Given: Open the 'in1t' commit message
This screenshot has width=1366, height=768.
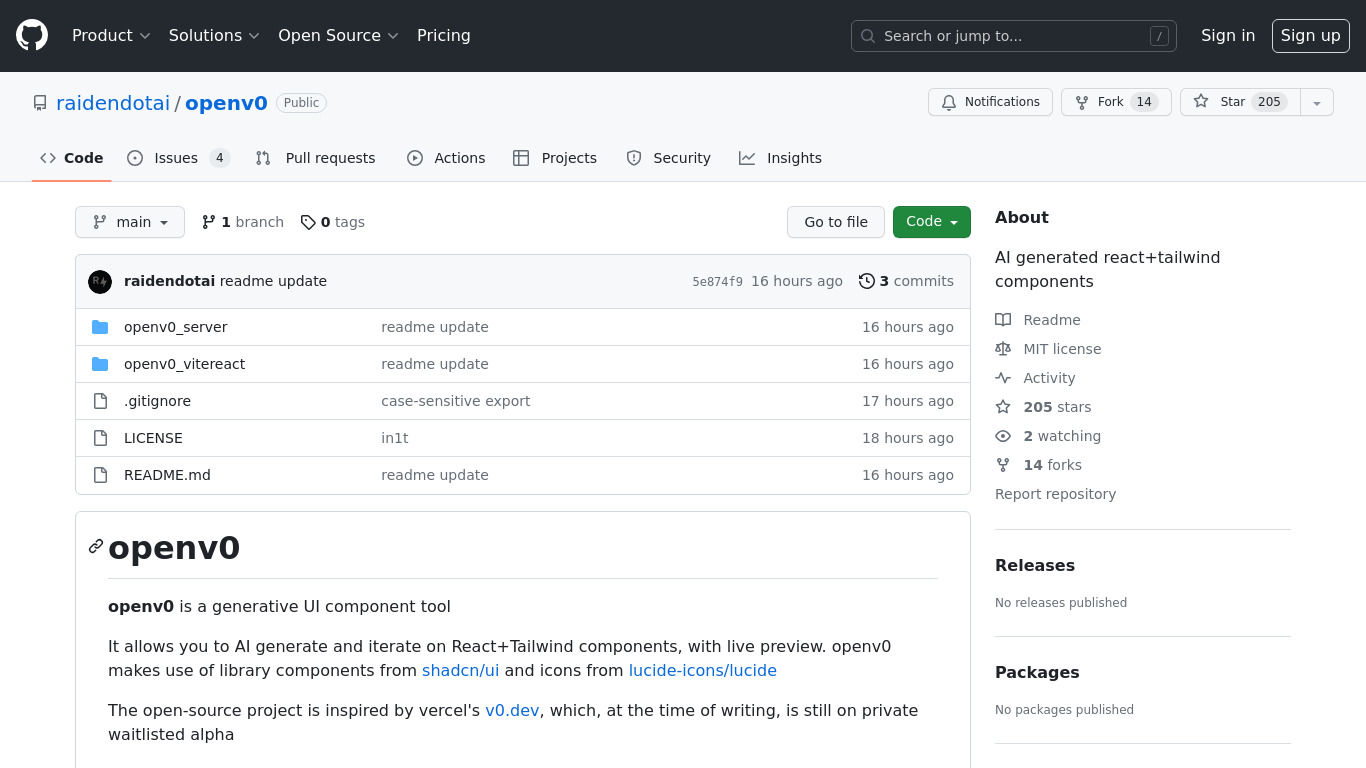Looking at the screenshot, I should pos(395,438).
